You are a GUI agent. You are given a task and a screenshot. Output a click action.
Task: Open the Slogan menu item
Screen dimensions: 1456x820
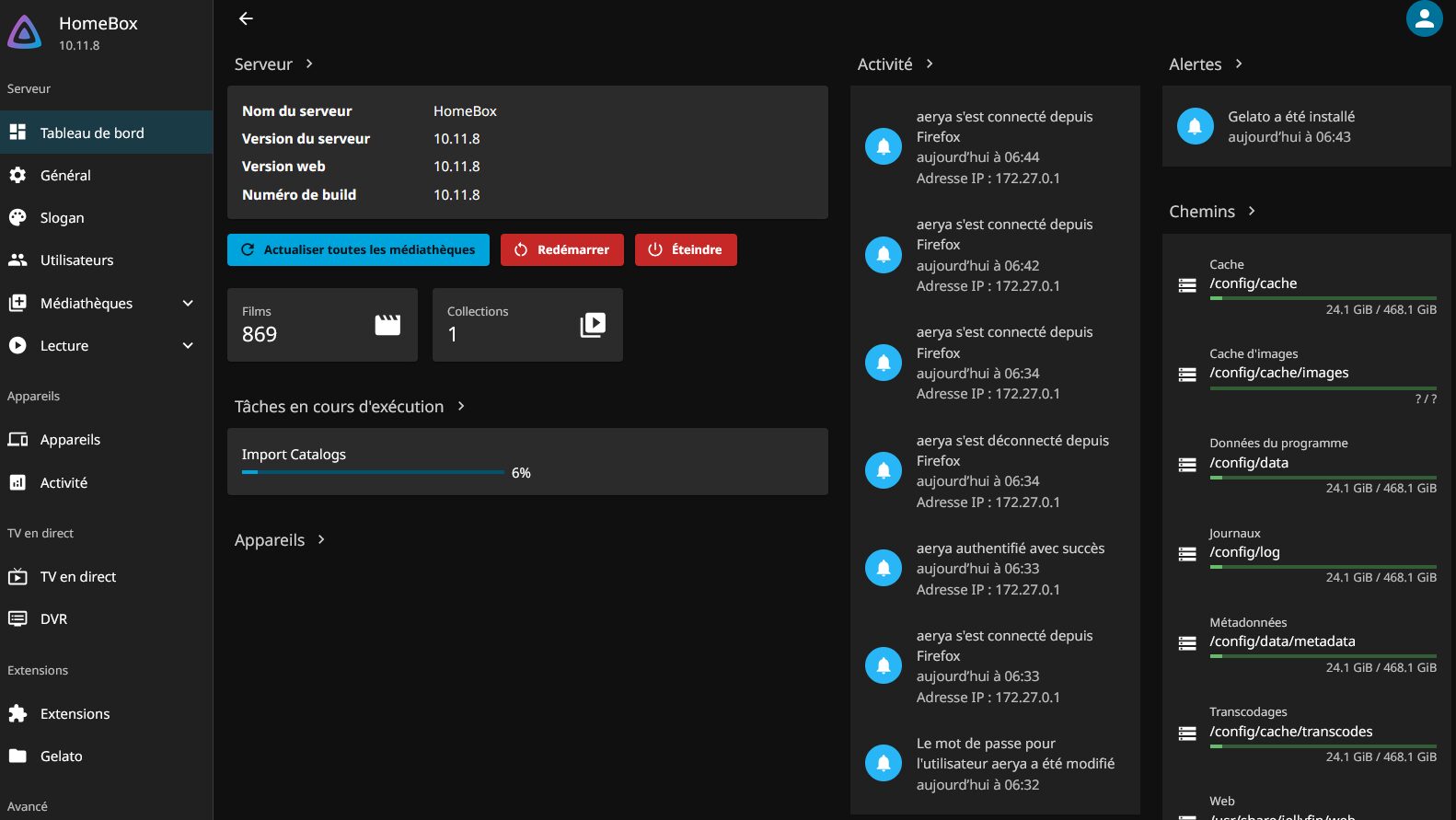coord(106,217)
